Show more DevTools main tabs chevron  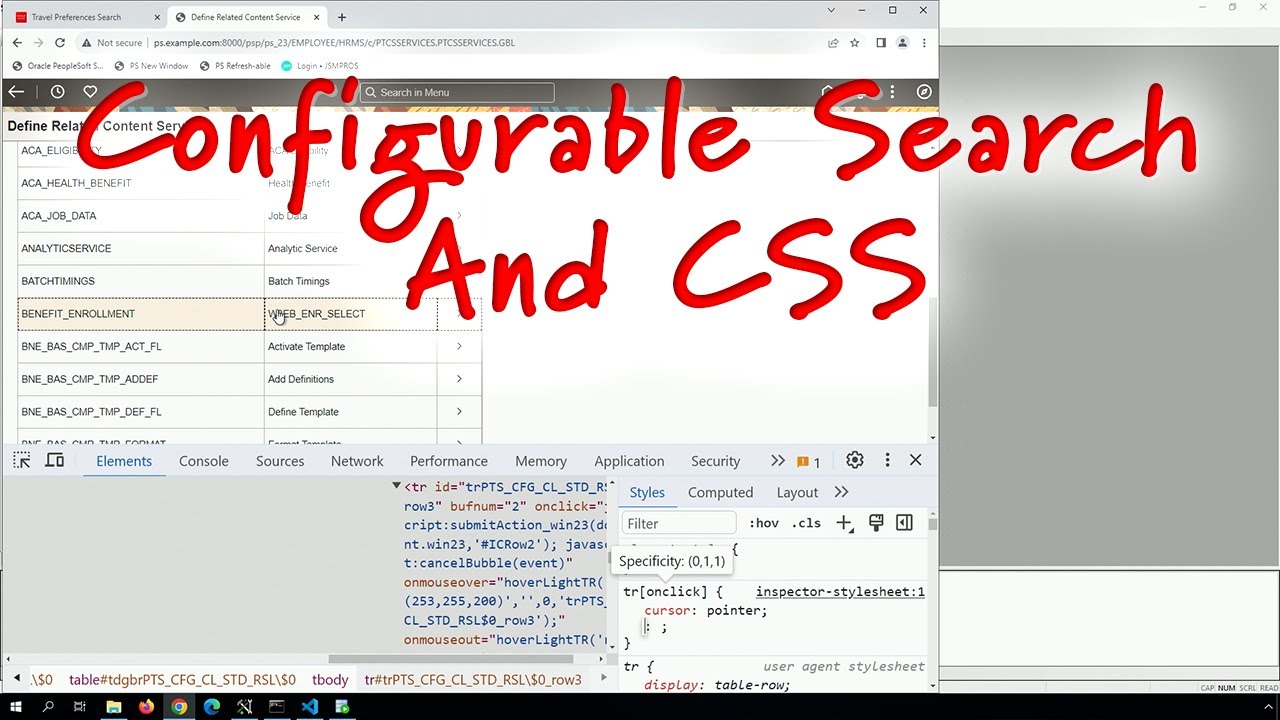777,461
